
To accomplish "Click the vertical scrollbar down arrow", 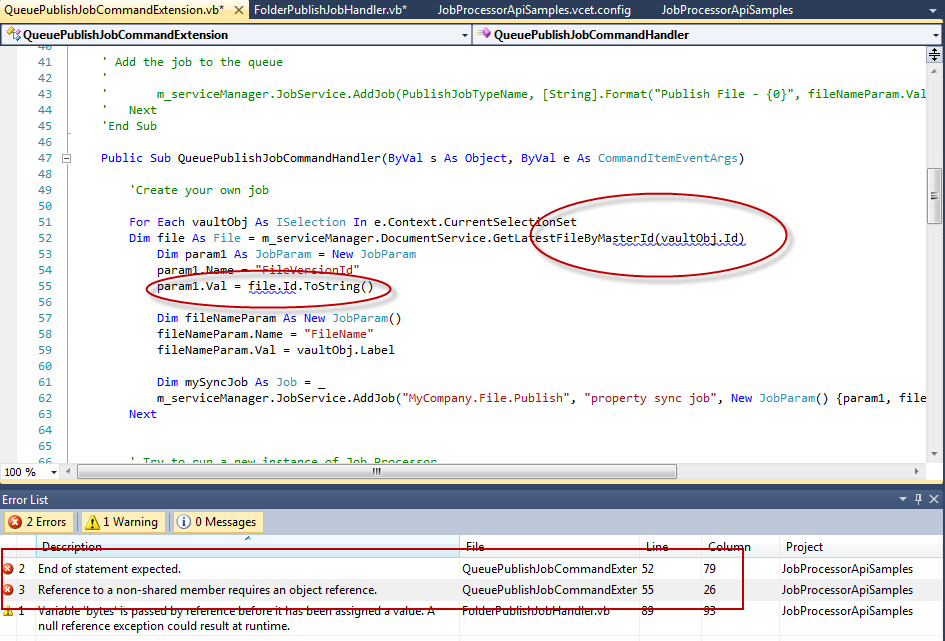I will (934, 454).
